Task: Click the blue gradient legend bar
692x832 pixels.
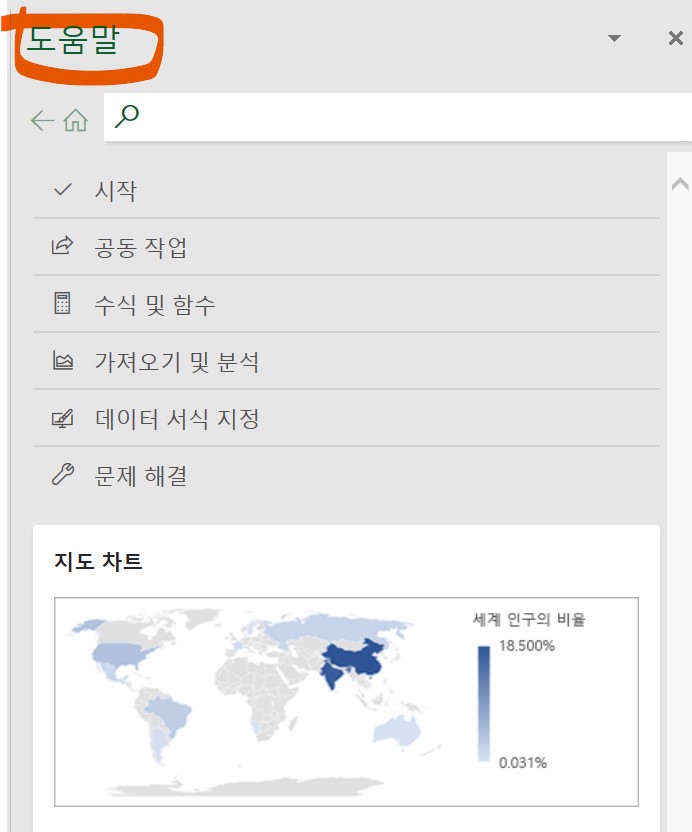Action: pyautogui.click(x=484, y=704)
